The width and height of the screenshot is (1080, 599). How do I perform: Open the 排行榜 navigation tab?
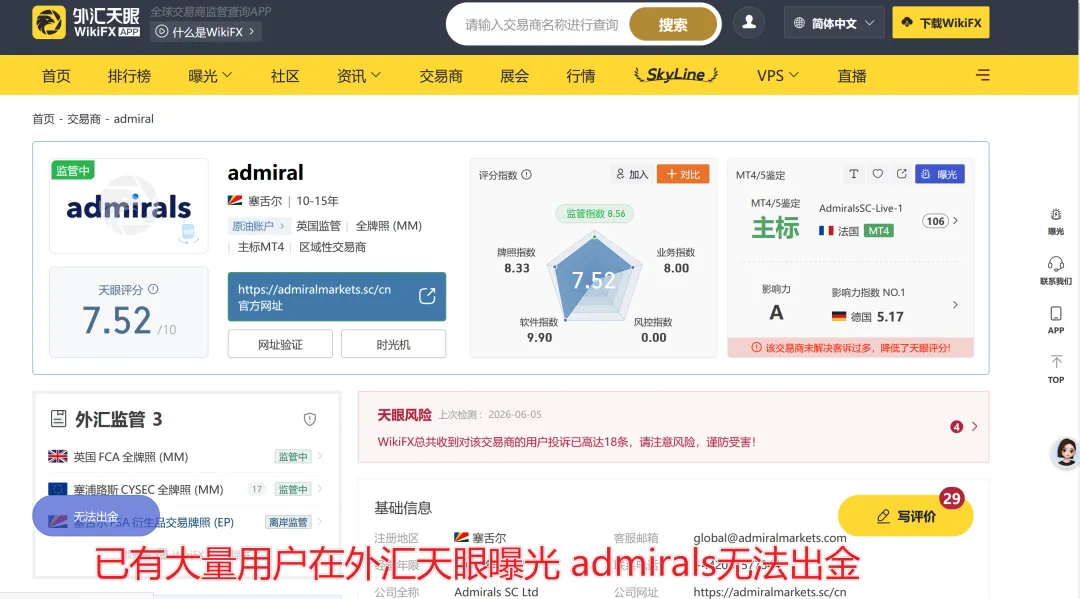[x=129, y=76]
